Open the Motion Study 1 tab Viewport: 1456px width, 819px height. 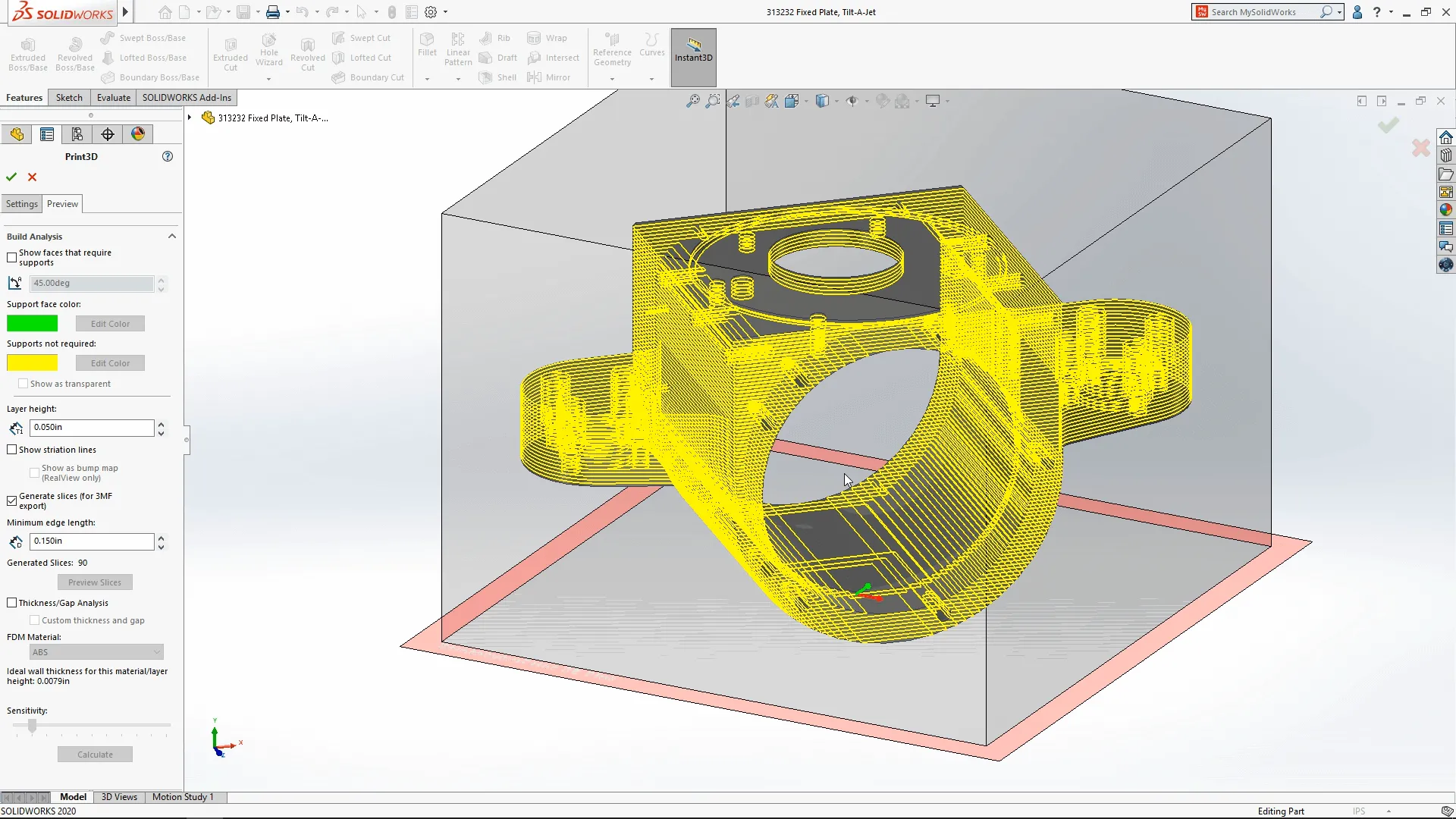tap(182, 797)
